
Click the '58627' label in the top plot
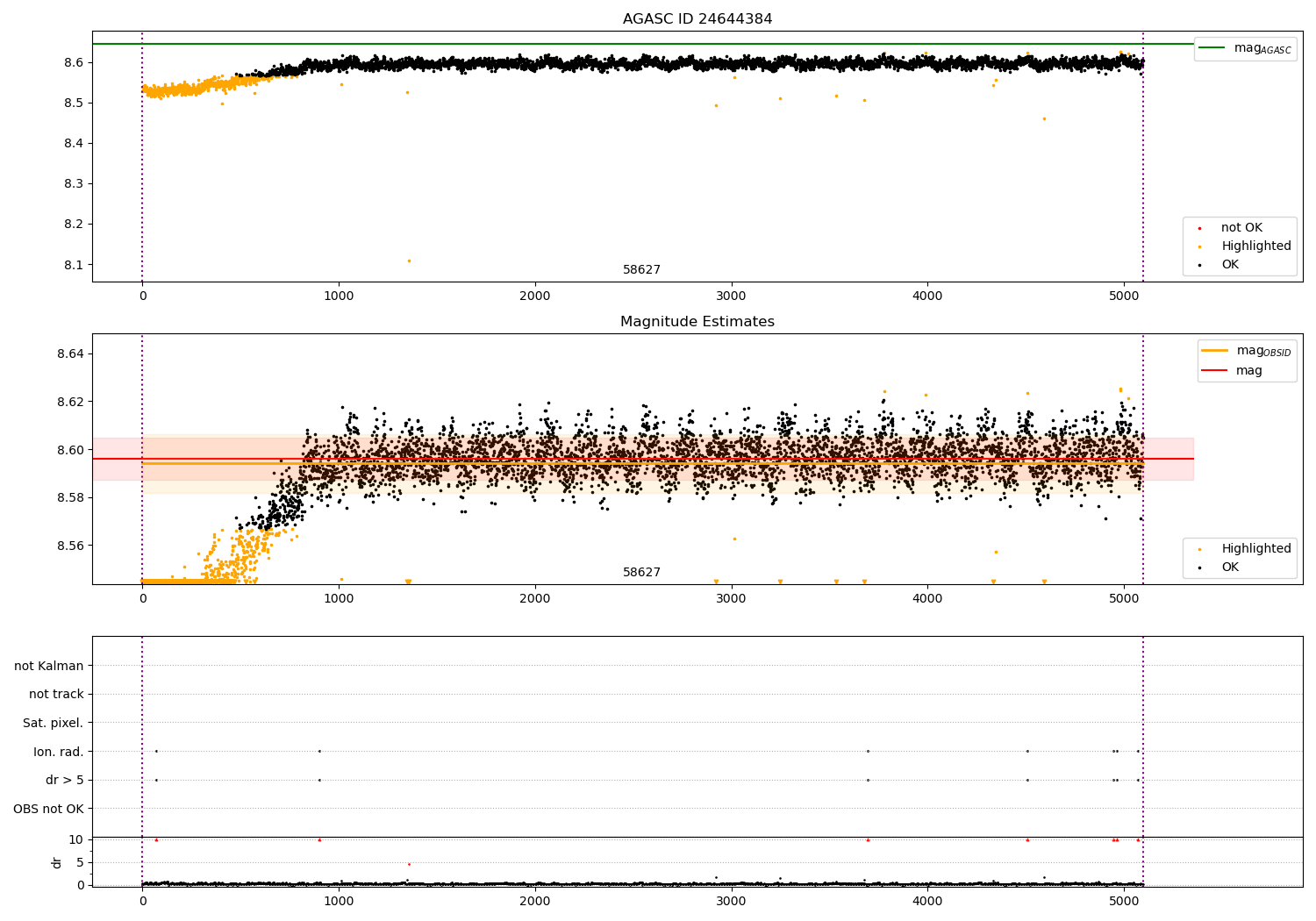[641, 270]
